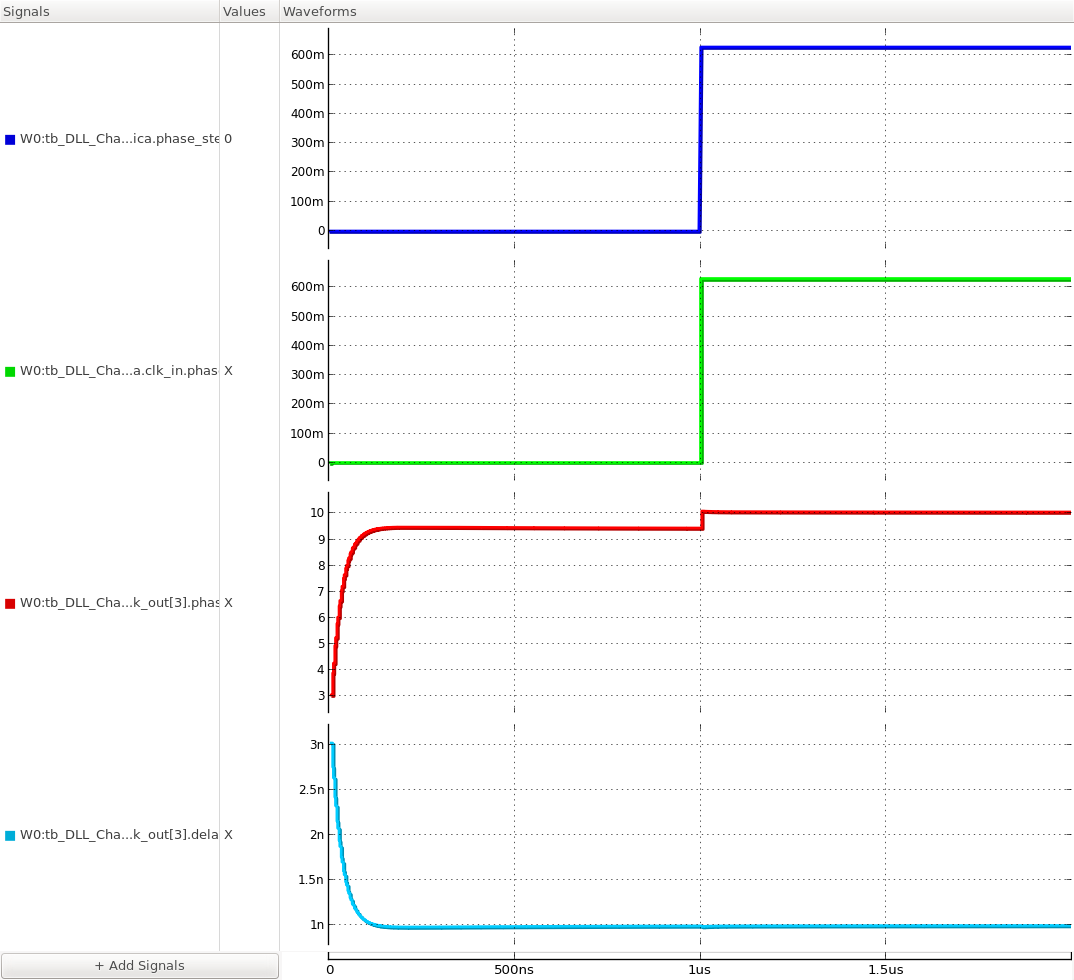Click the cyan color icon beside k_out[3].dela signal
Viewport: 1074px width, 980px height.
point(9,835)
